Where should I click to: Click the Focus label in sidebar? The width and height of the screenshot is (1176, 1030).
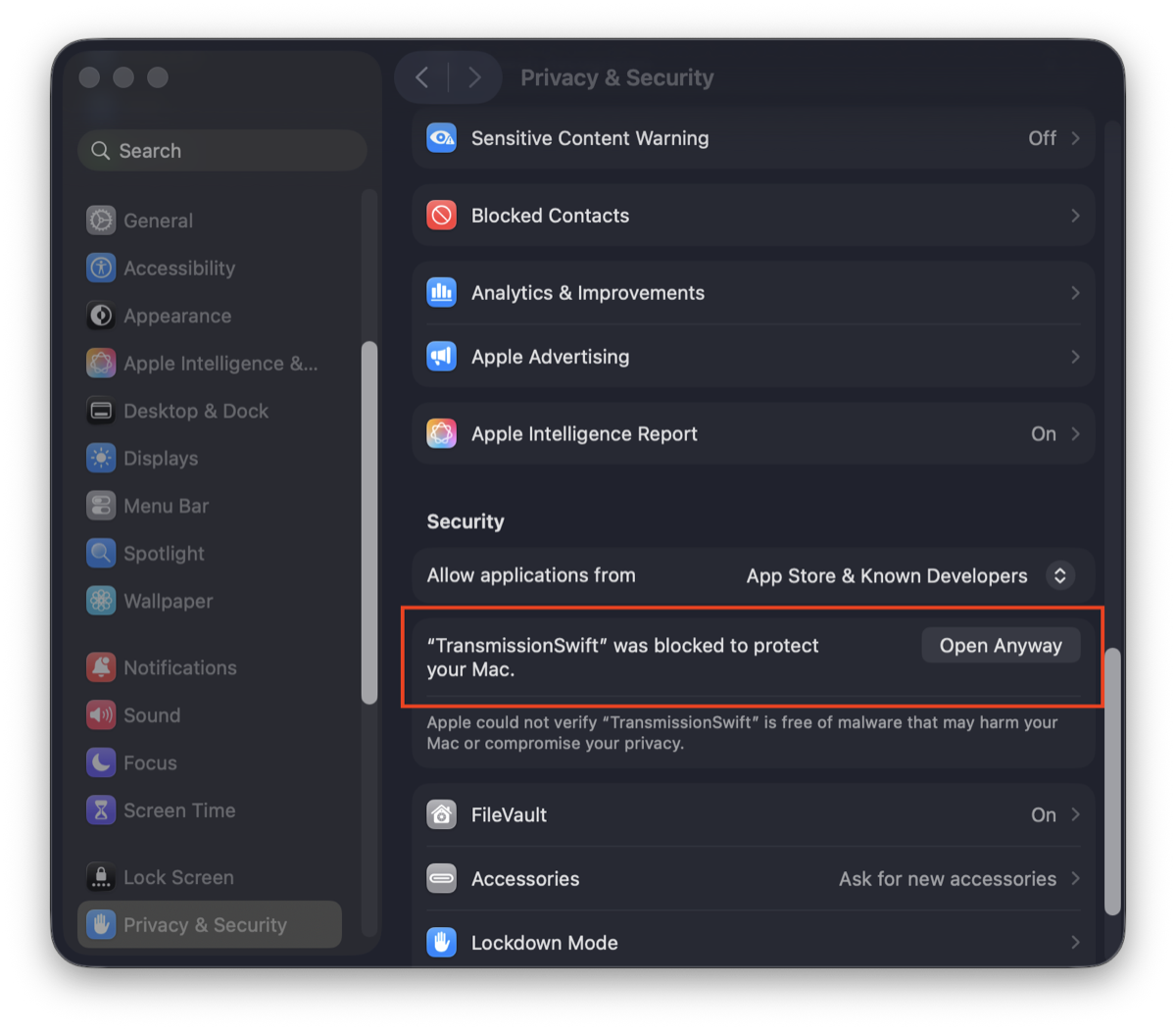tap(150, 762)
